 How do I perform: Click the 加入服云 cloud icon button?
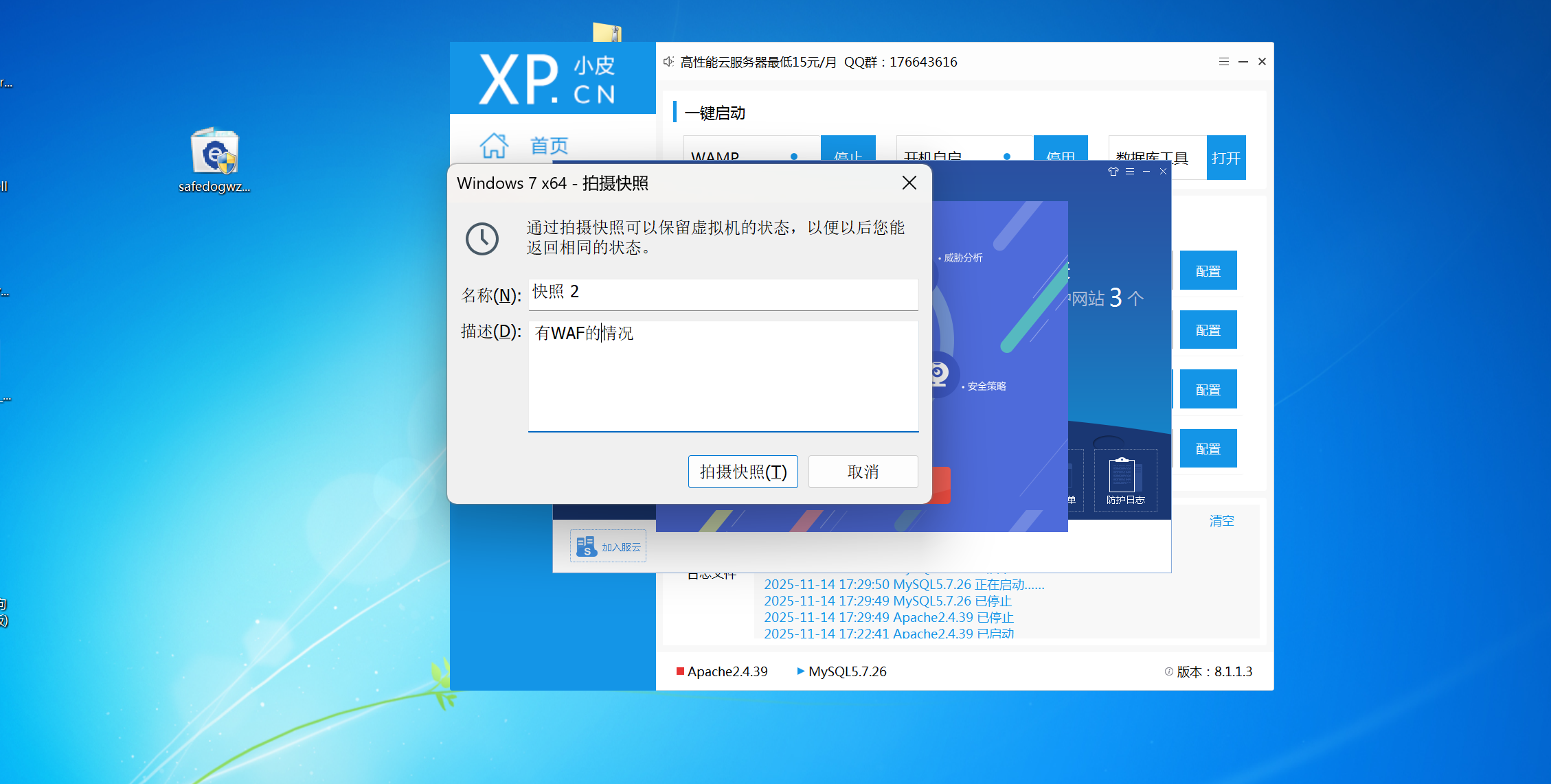[608, 546]
